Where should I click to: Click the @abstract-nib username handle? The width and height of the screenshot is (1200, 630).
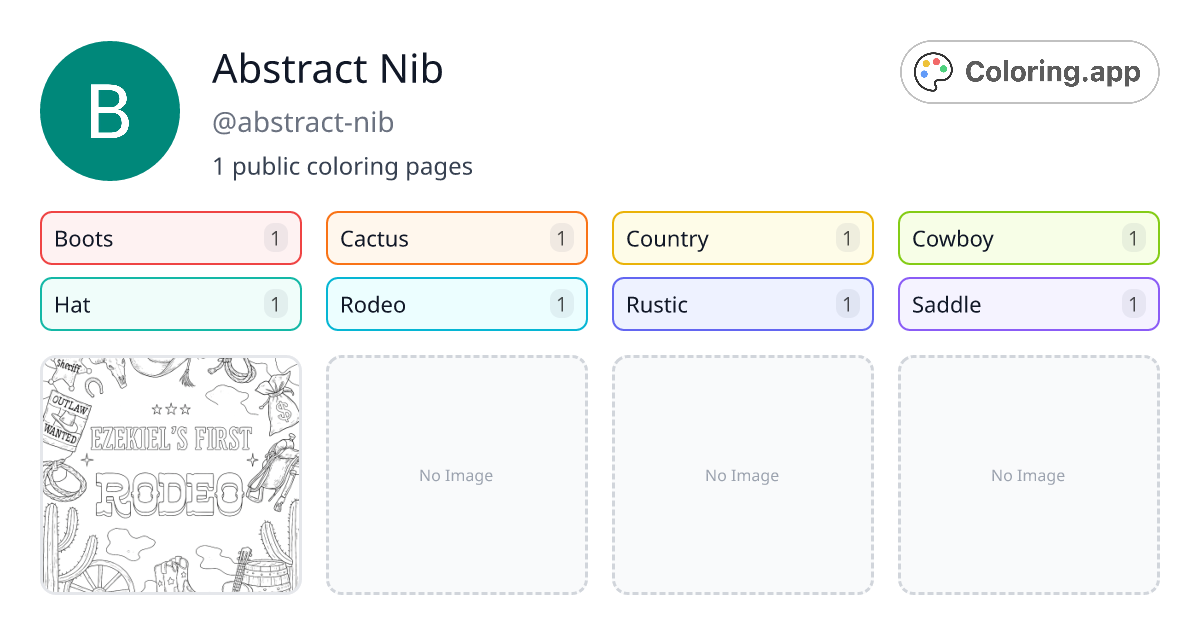pyautogui.click(x=303, y=123)
